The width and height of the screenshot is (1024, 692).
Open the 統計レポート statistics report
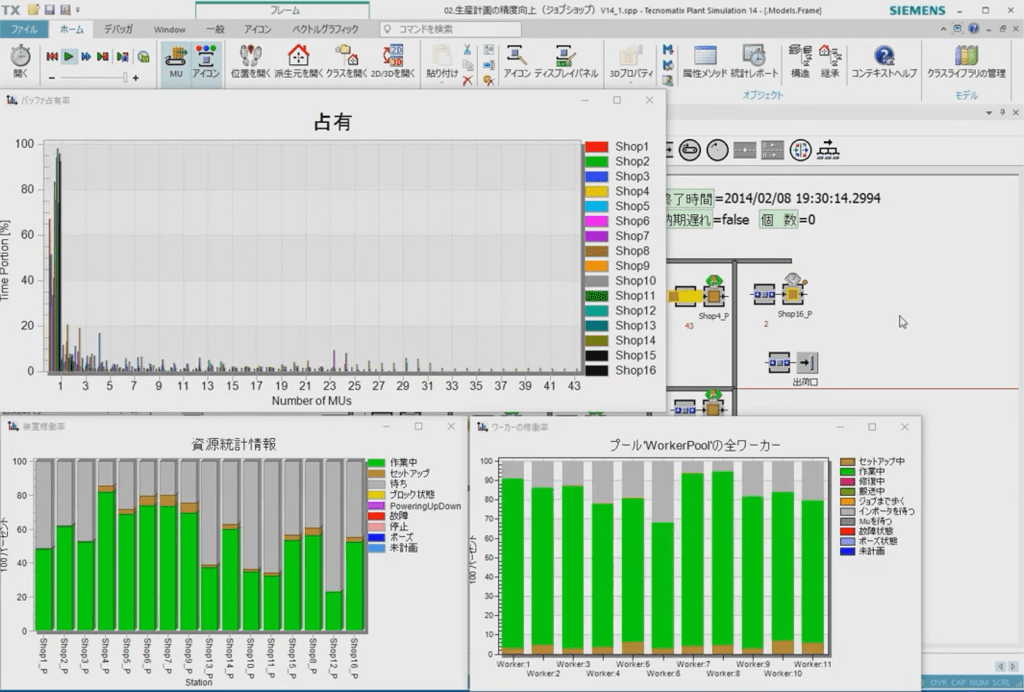[753, 60]
